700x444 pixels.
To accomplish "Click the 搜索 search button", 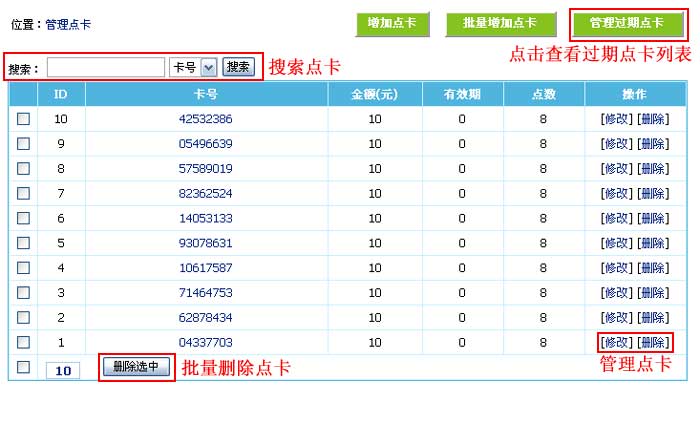I will coord(238,67).
